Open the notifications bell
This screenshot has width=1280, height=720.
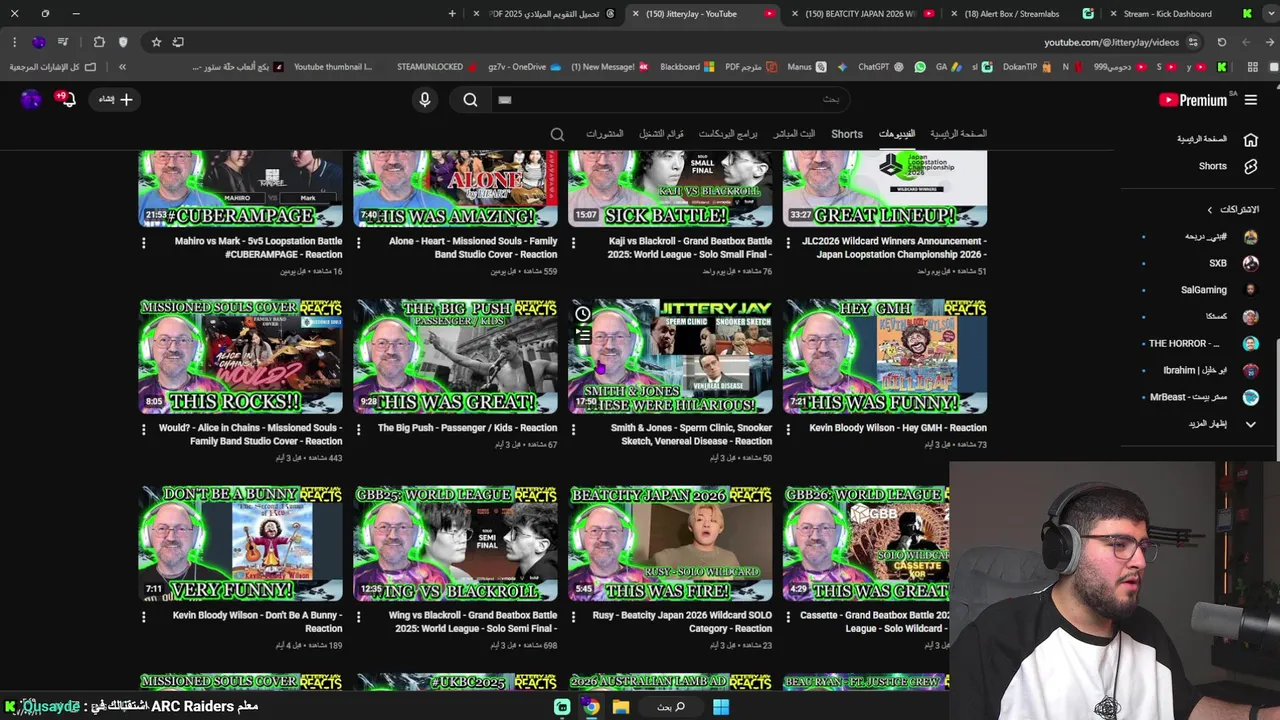click(66, 99)
